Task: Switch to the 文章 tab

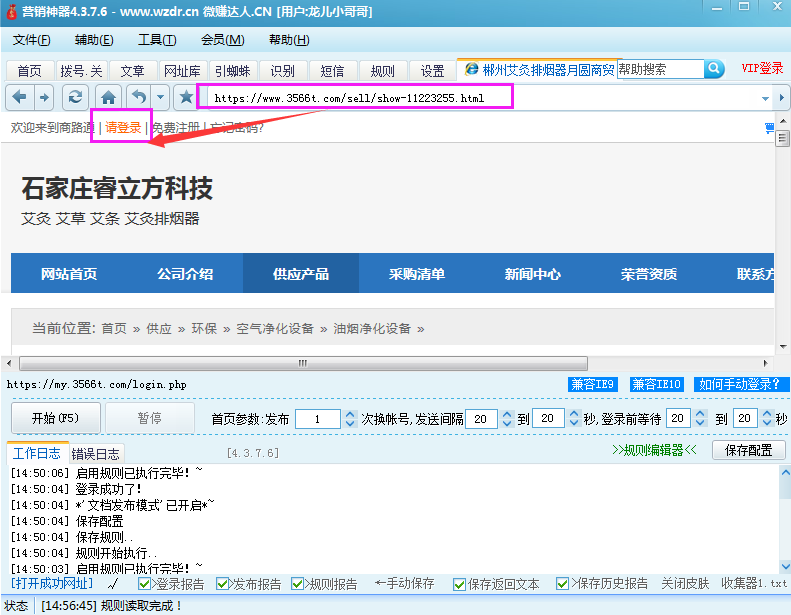Action: pyautogui.click(x=133, y=71)
